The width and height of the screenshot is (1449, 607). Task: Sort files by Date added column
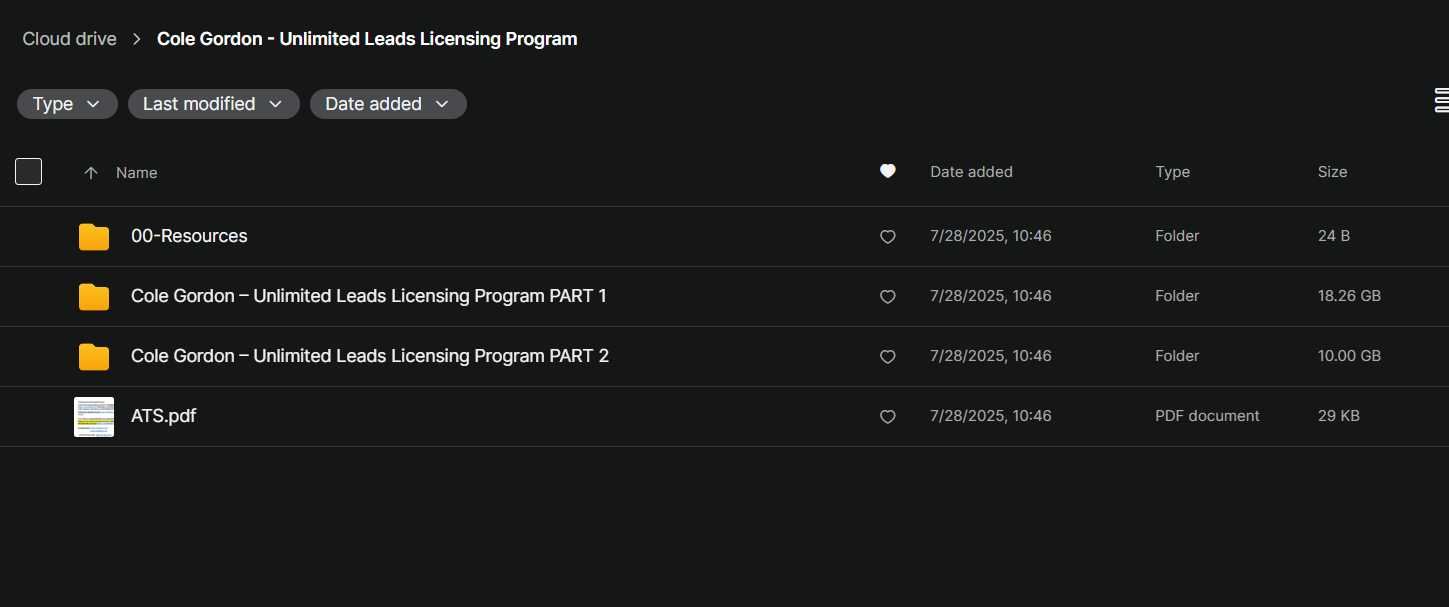click(971, 172)
